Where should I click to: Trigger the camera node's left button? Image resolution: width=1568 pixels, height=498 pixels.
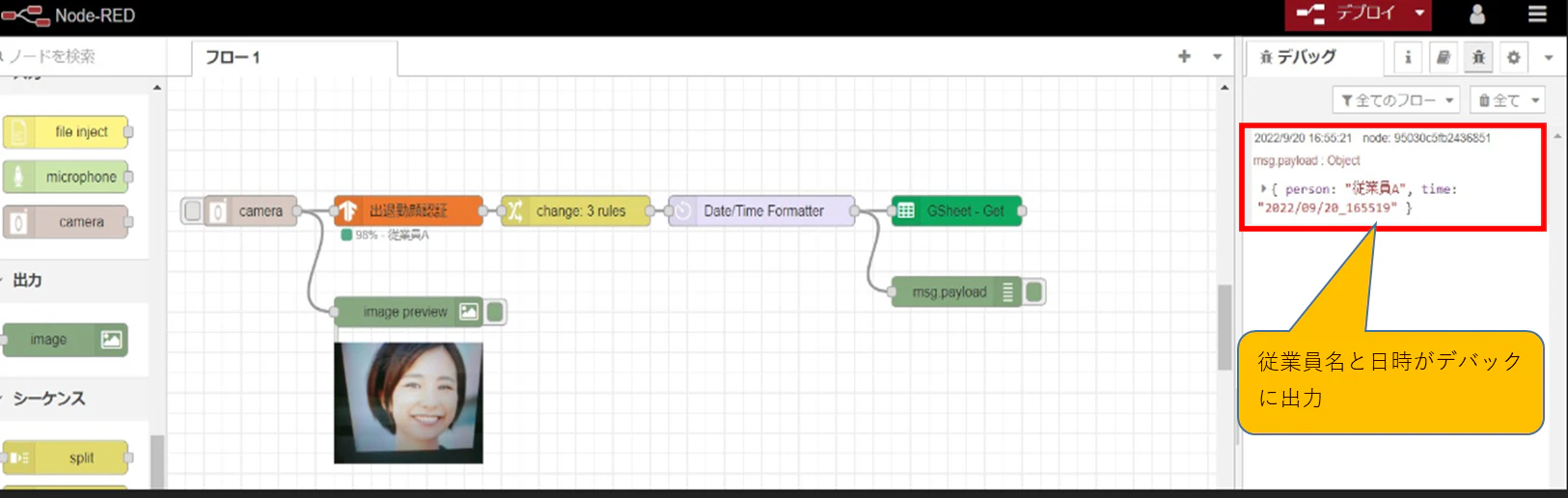coord(193,210)
